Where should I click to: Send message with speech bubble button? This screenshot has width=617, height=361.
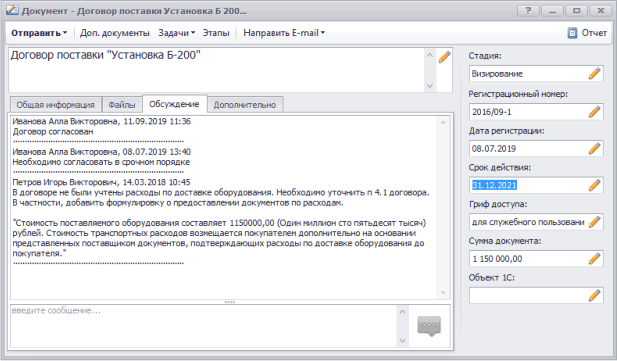click(x=429, y=326)
